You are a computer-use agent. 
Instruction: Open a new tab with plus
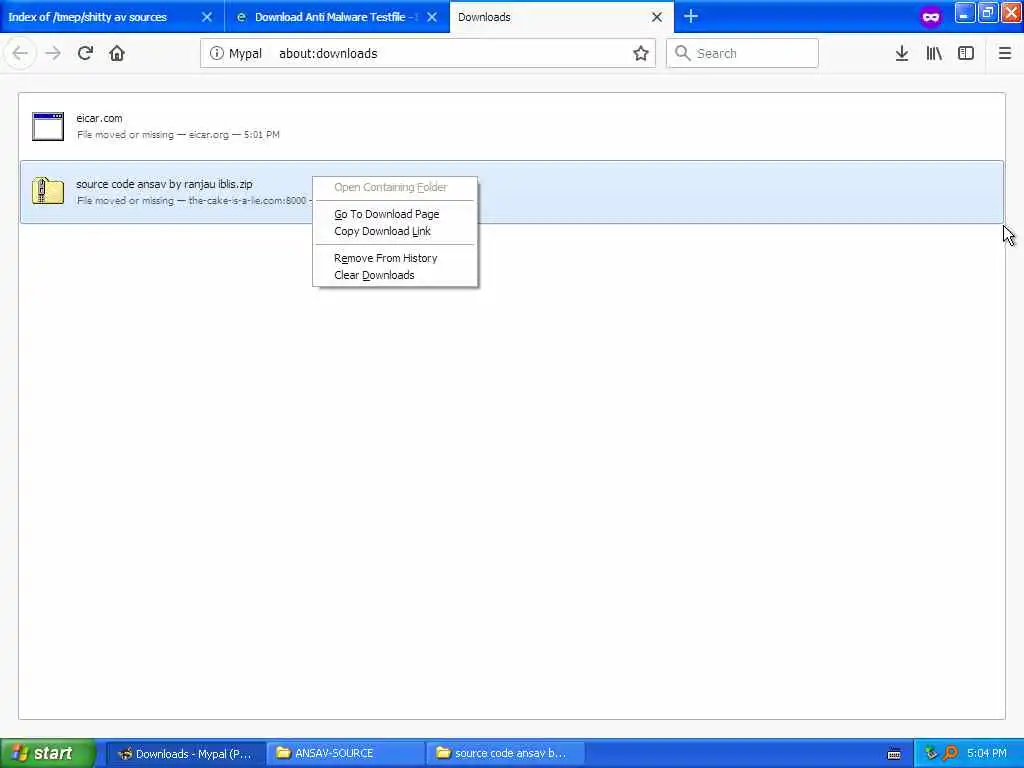[691, 17]
